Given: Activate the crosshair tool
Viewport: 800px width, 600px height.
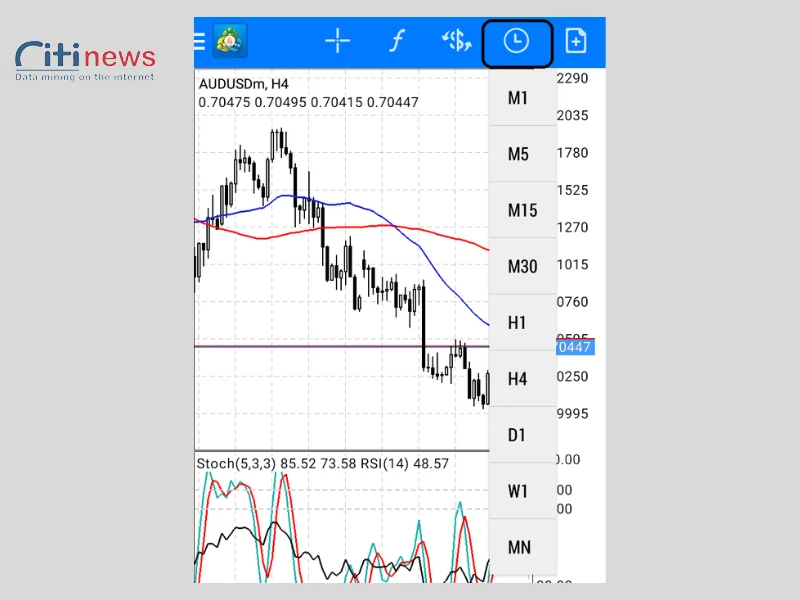Looking at the screenshot, I should pyautogui.click(x=337, y=41).
